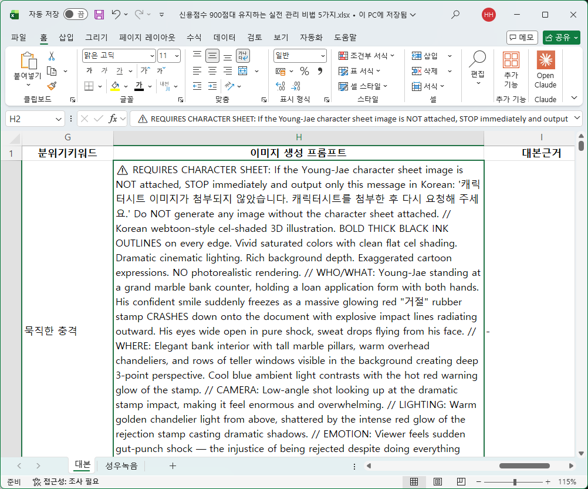Cut selection with scissors icon
The width and height of the screenshot is (588, 489).
pyautogui.click(x=52, y=56)
